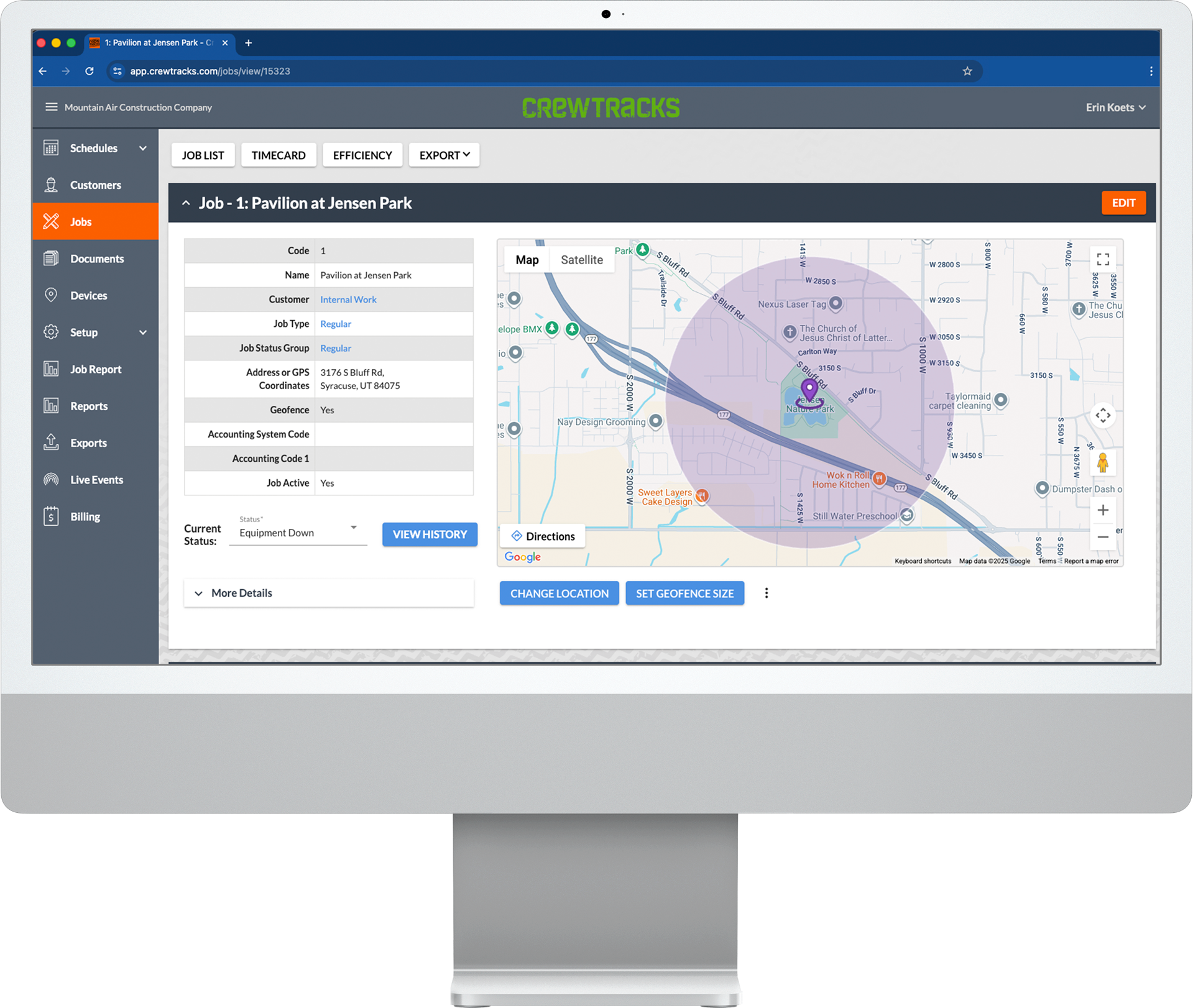This screenshot has height=1008, width=1193.
Task: Open the three-dot map options menu
Action: coord(766,593)
